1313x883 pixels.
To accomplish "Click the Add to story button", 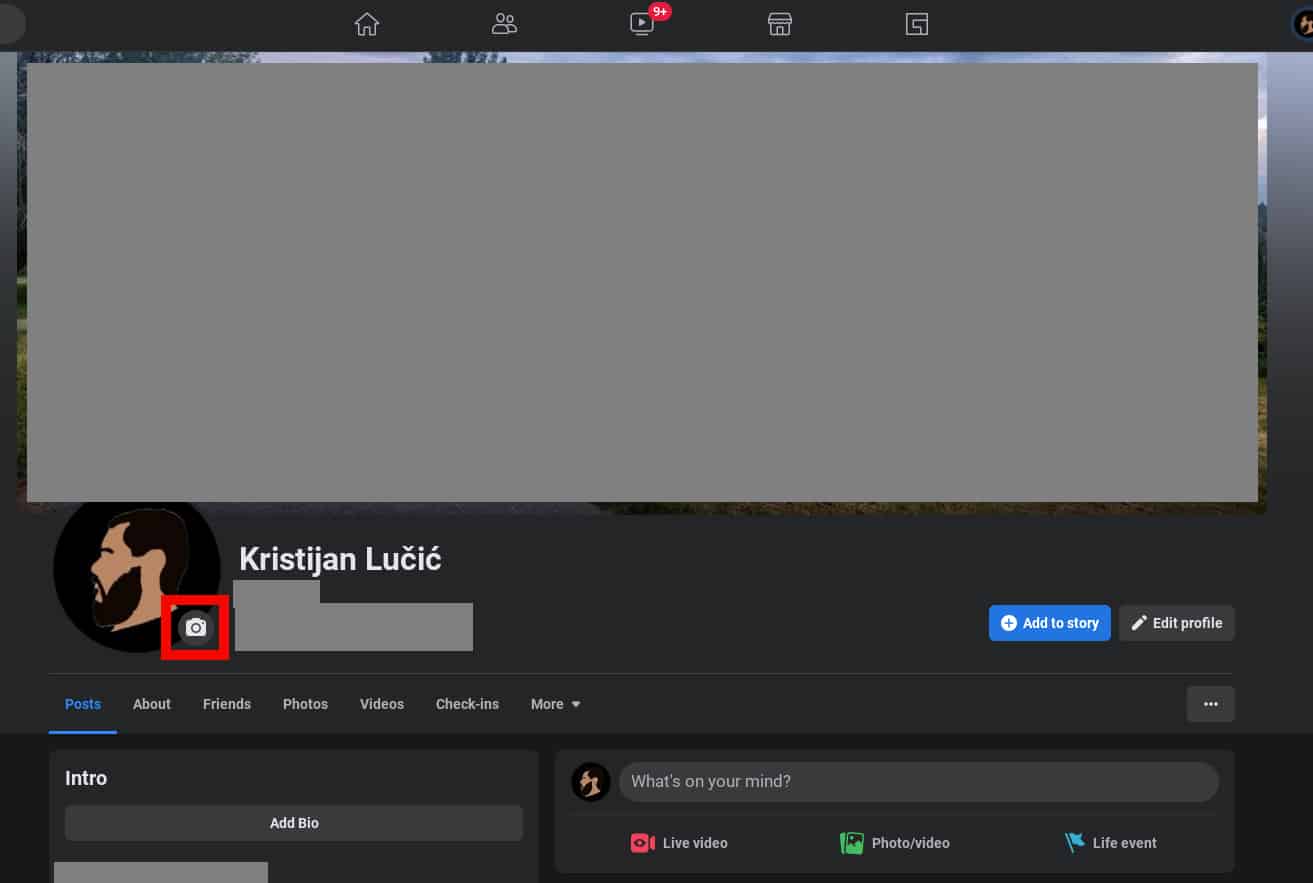I will 1050,623.
